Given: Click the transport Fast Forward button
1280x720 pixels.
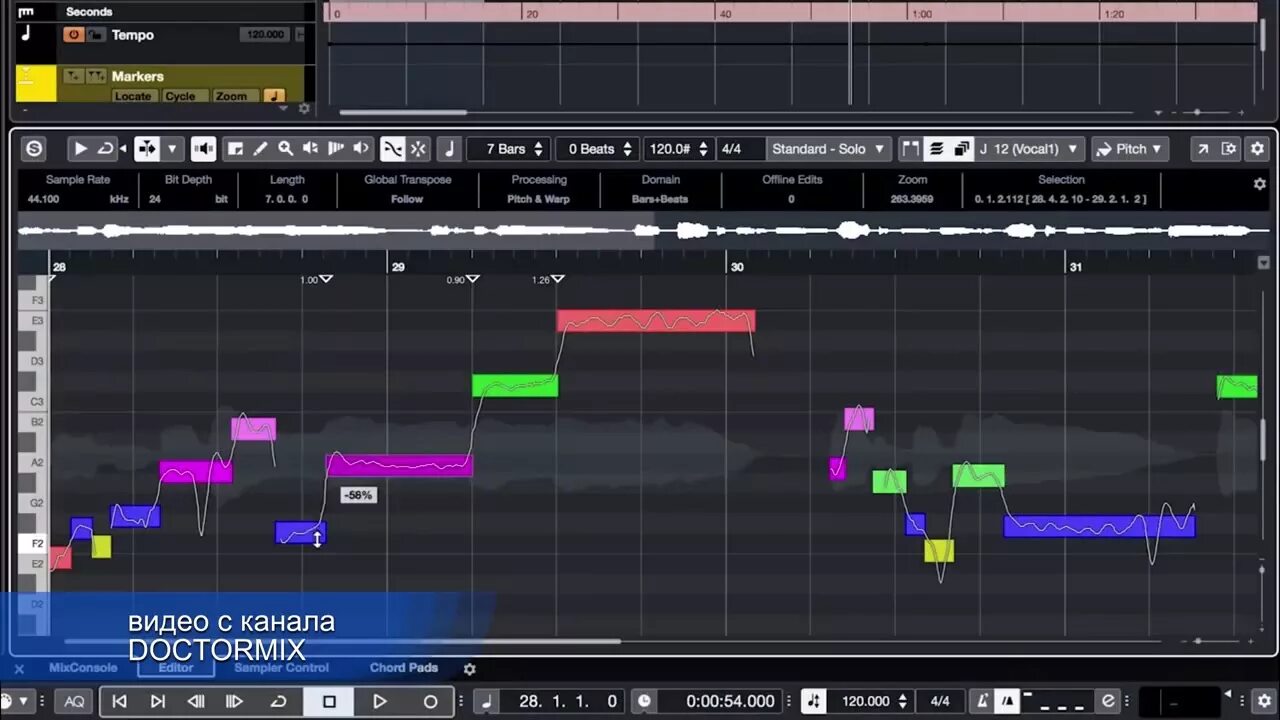Looking at the screenshot, I should (235, 701).
